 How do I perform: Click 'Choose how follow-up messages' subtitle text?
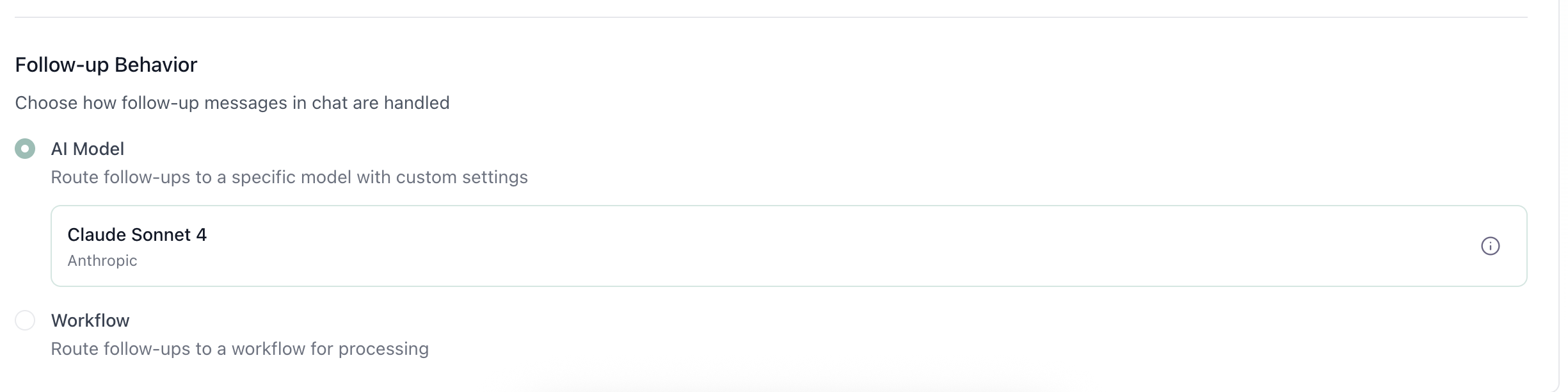coord(233,102)
